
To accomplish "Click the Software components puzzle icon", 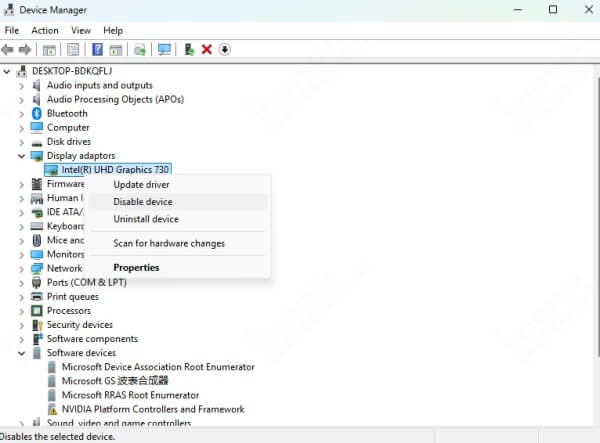I will pyautogui.click(x=38, y=339).
